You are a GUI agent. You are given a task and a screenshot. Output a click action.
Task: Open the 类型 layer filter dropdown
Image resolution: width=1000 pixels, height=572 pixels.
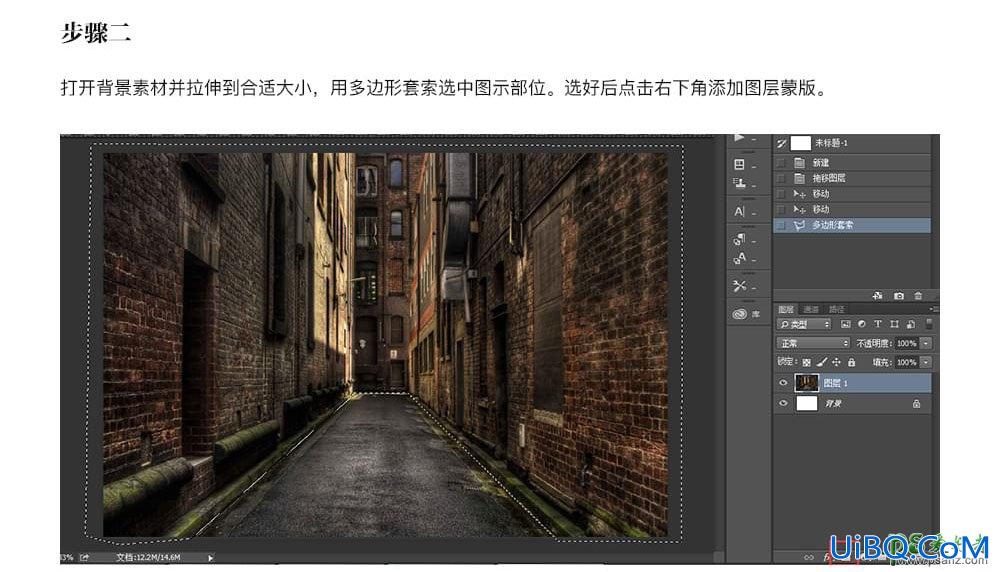pyautogui.click(x=804, y=325)
